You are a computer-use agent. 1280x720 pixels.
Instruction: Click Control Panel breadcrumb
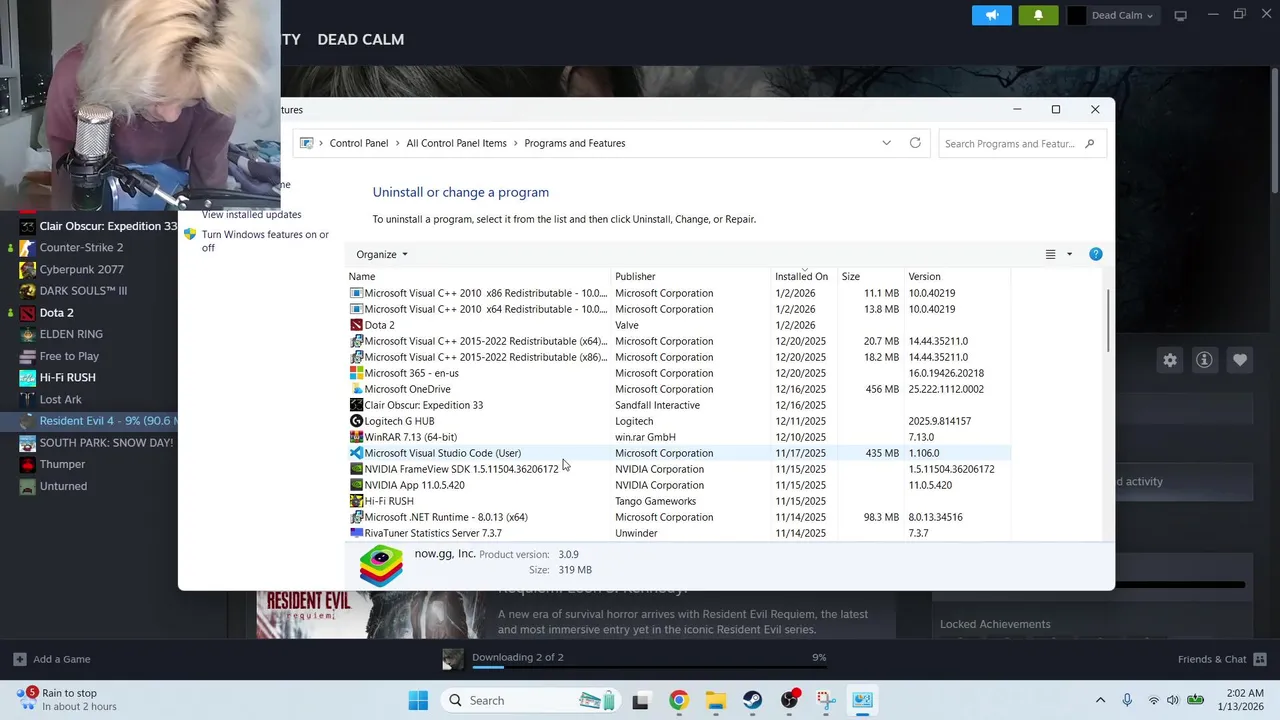click(x=359, y=143)
